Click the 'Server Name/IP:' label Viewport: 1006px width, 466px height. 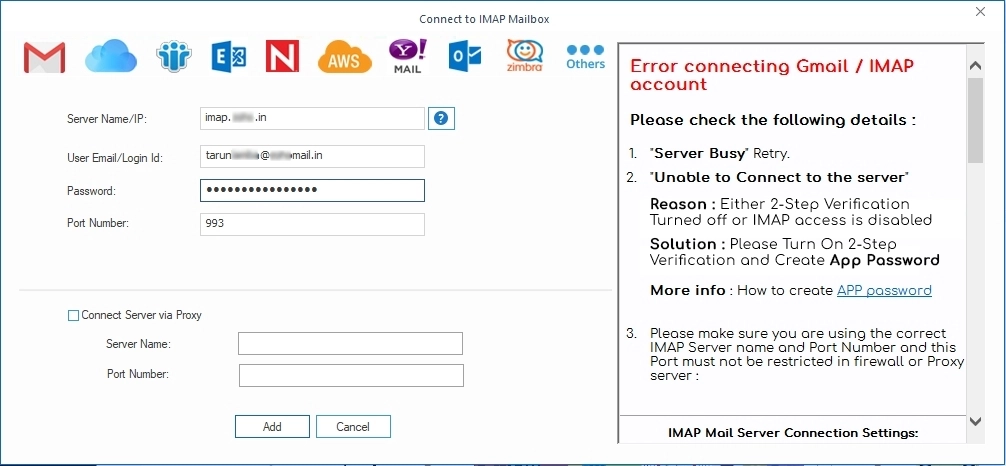107,119
